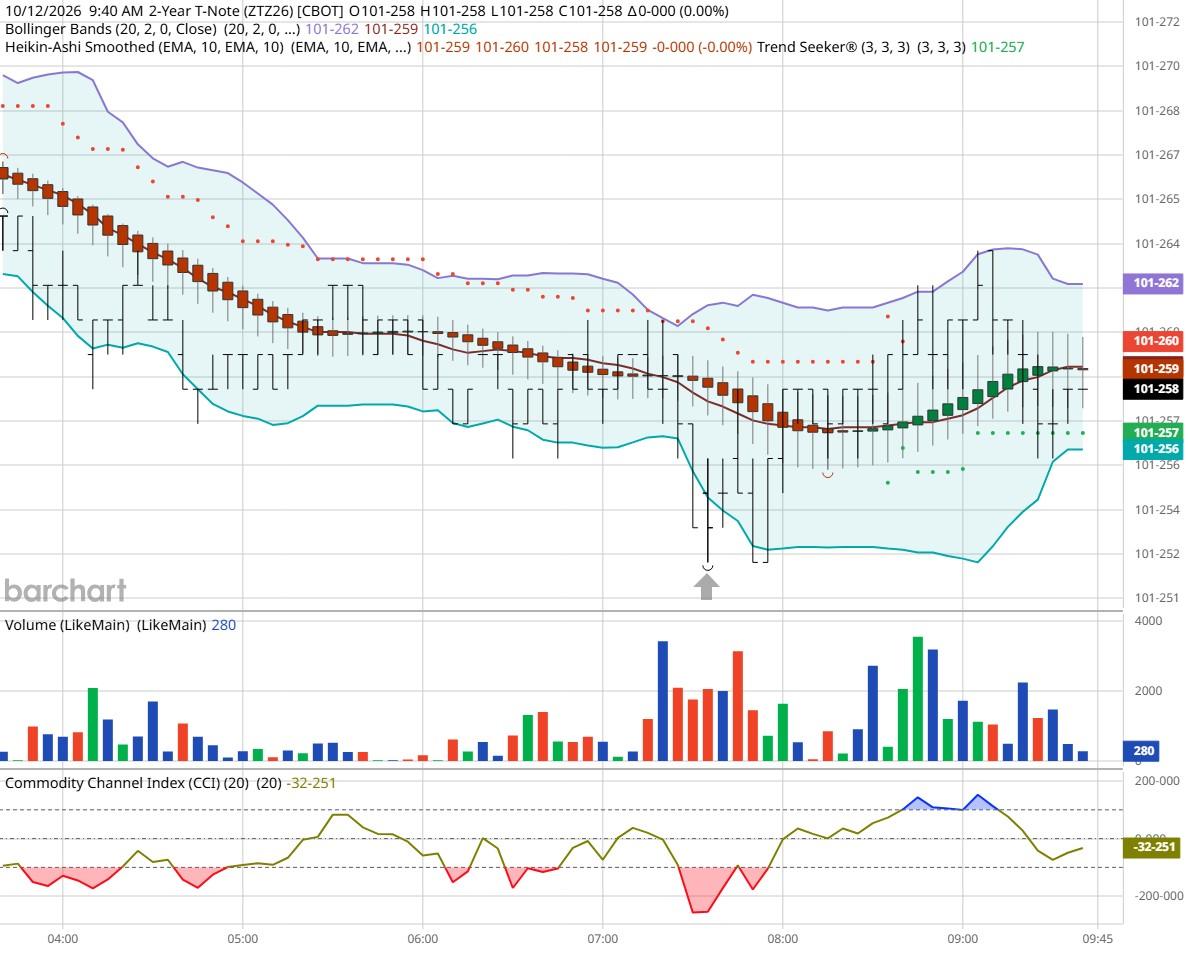Viewport: 1188px width, 953px height.
Task: Click the 4000 volume axis label
Action: click(x=1148, y=620)
